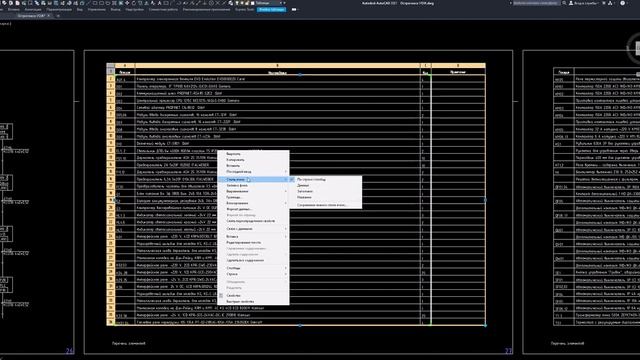Choose Вырезать in the context menu

253,154
